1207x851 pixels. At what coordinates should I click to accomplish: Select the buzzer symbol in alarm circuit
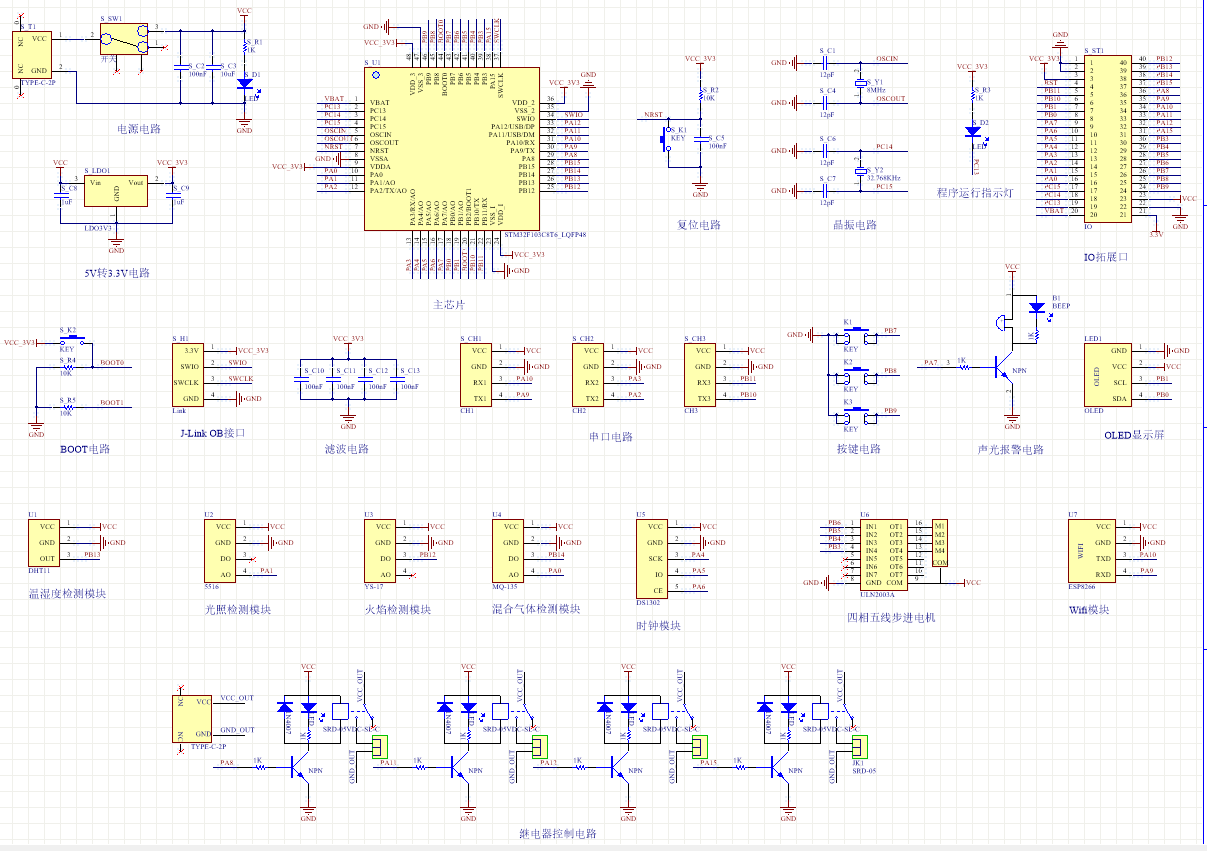point(999,323)
